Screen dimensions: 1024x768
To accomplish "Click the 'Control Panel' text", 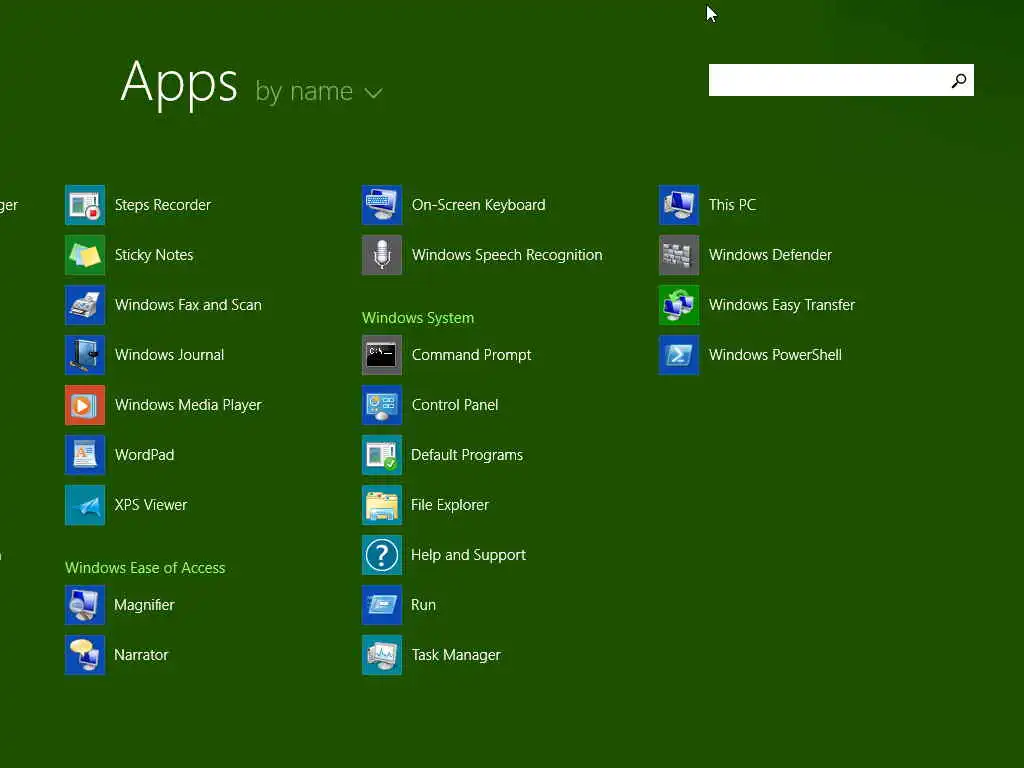I will 455,405.
